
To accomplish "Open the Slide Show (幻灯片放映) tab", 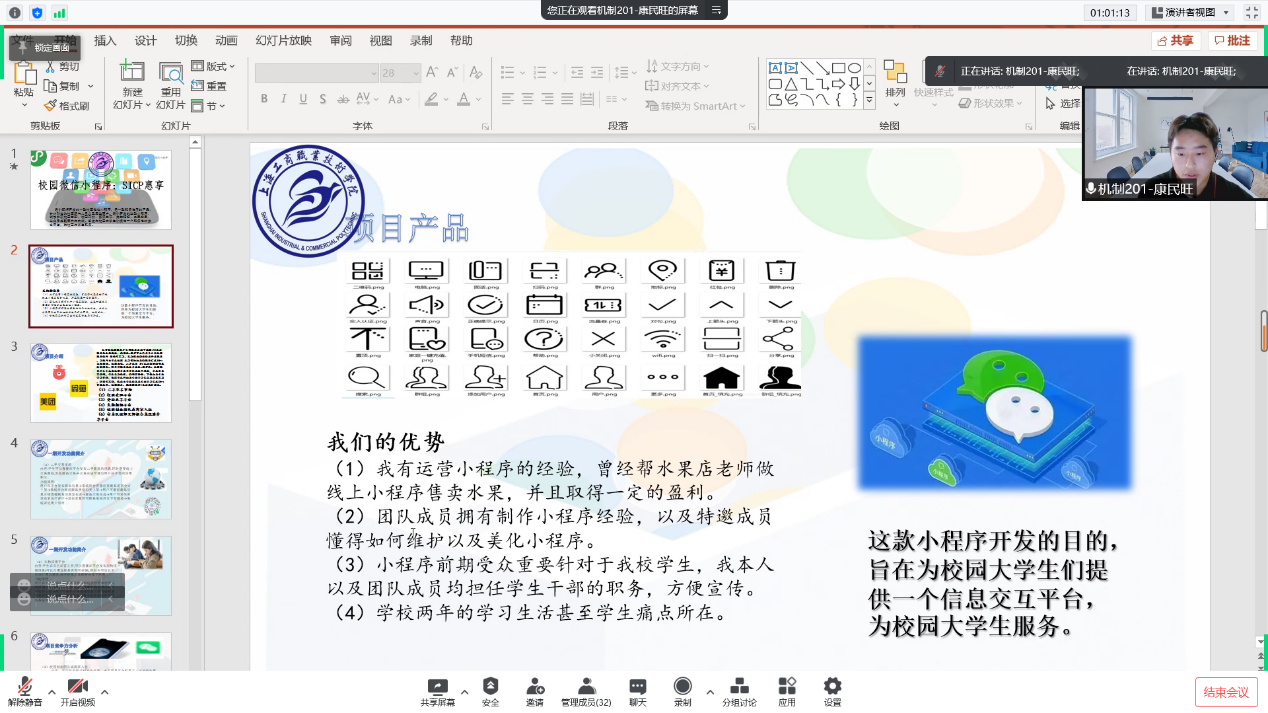I will pos(283,41).
